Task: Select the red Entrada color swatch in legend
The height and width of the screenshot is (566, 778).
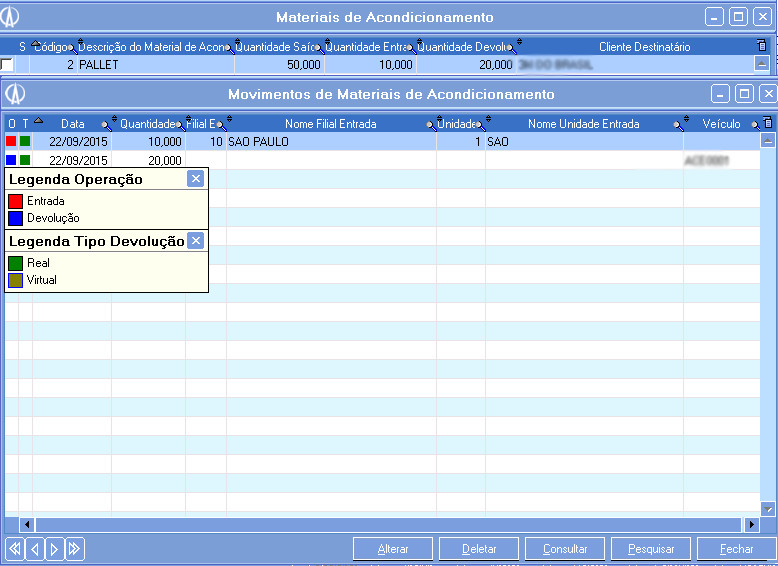Action: pos(15,201)
